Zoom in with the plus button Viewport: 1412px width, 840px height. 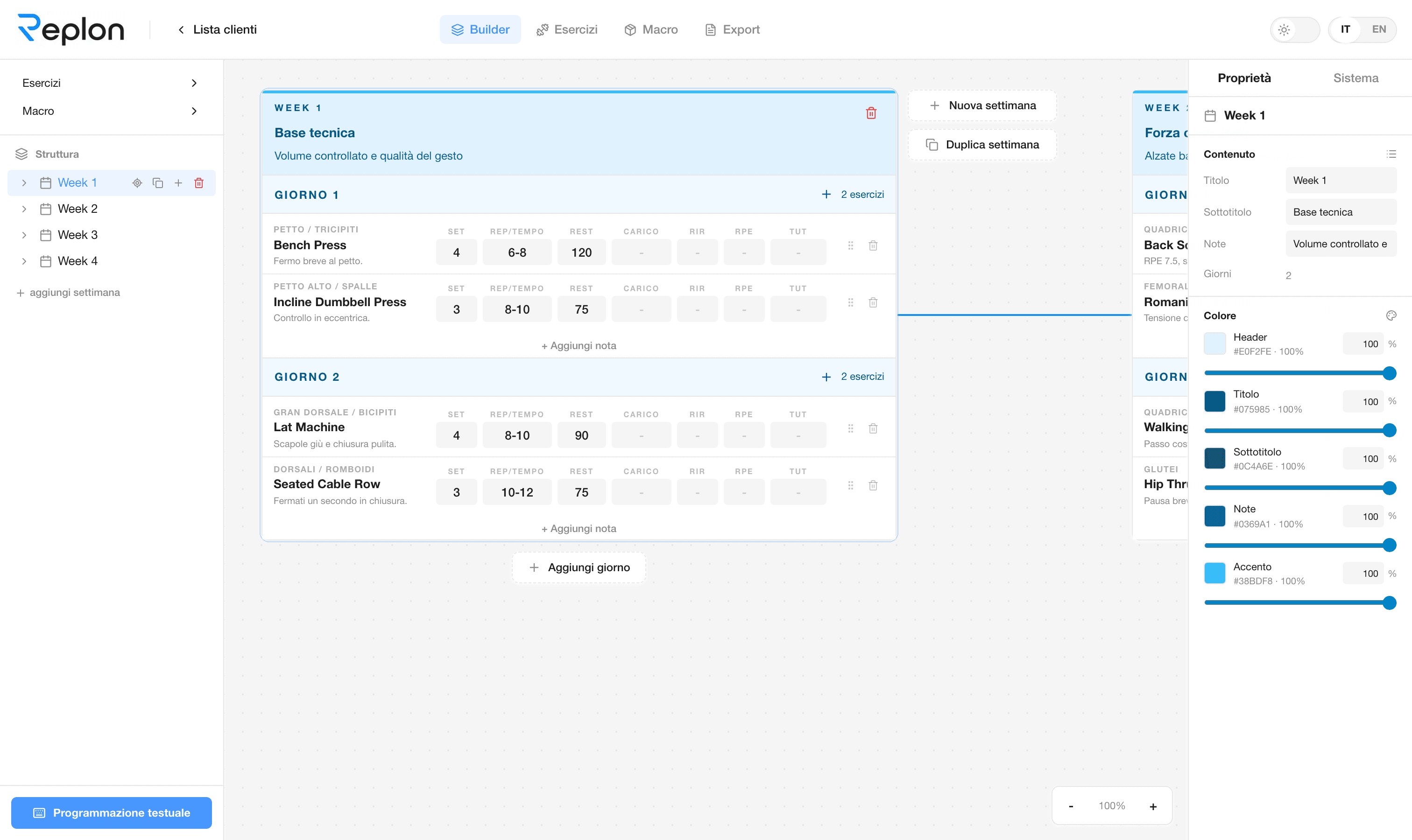click(x=1152, y=806)
